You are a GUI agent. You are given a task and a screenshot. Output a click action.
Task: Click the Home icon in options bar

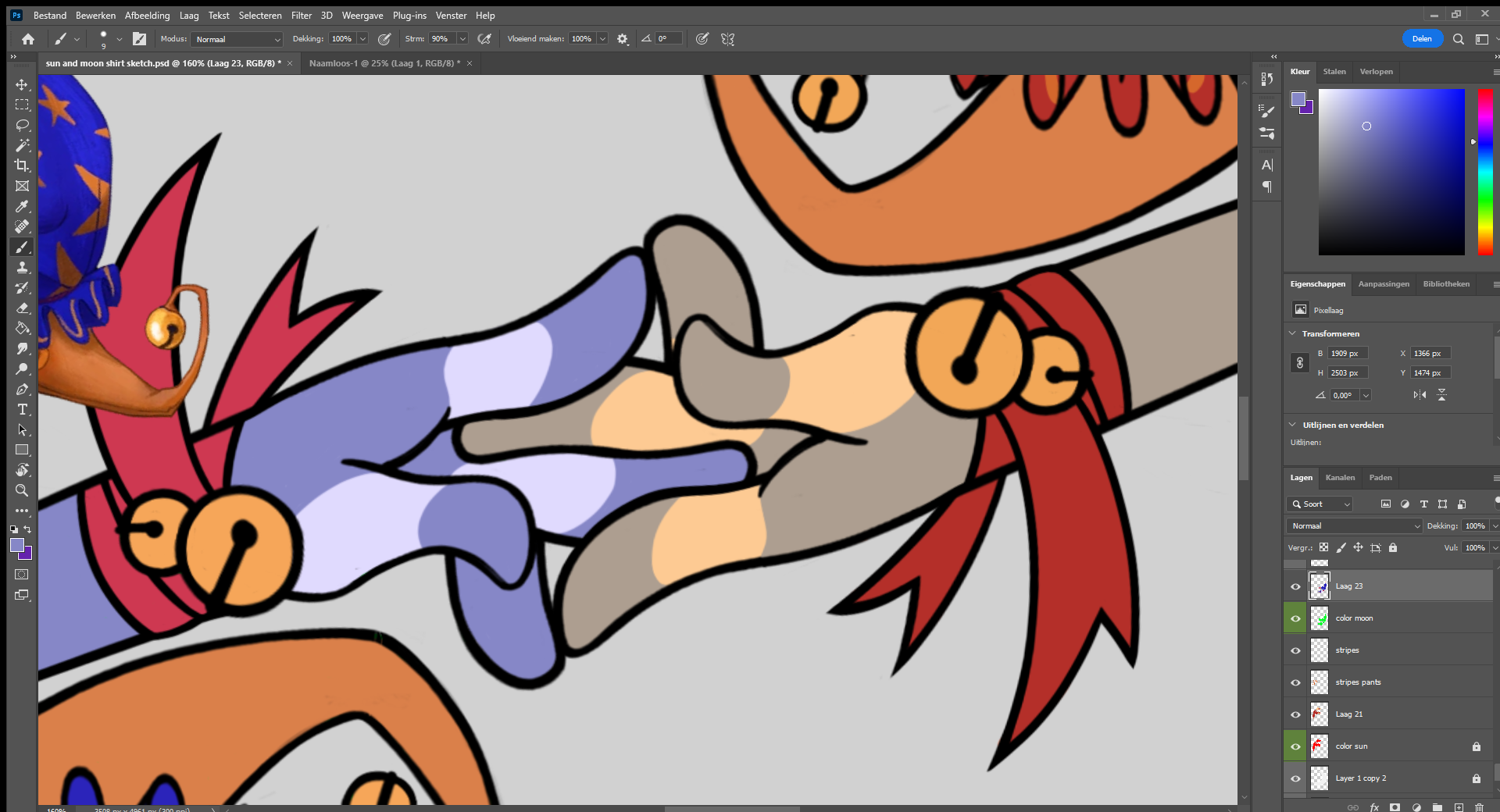pyautogui.click(x=28, y=39)
